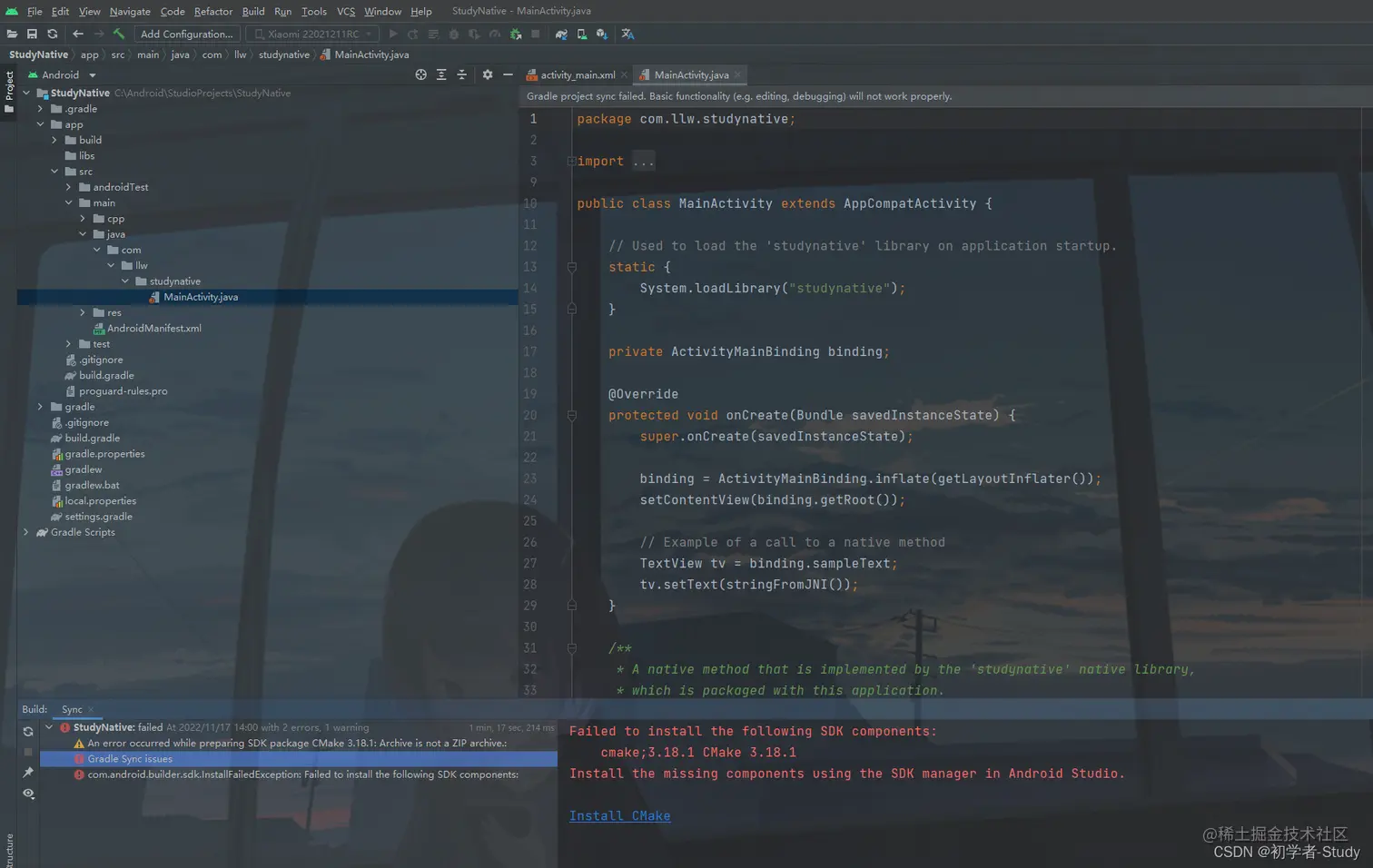Click the Add Configuration button
The width and height of the screenshot is (1373, 868).
tap(186, 35)
